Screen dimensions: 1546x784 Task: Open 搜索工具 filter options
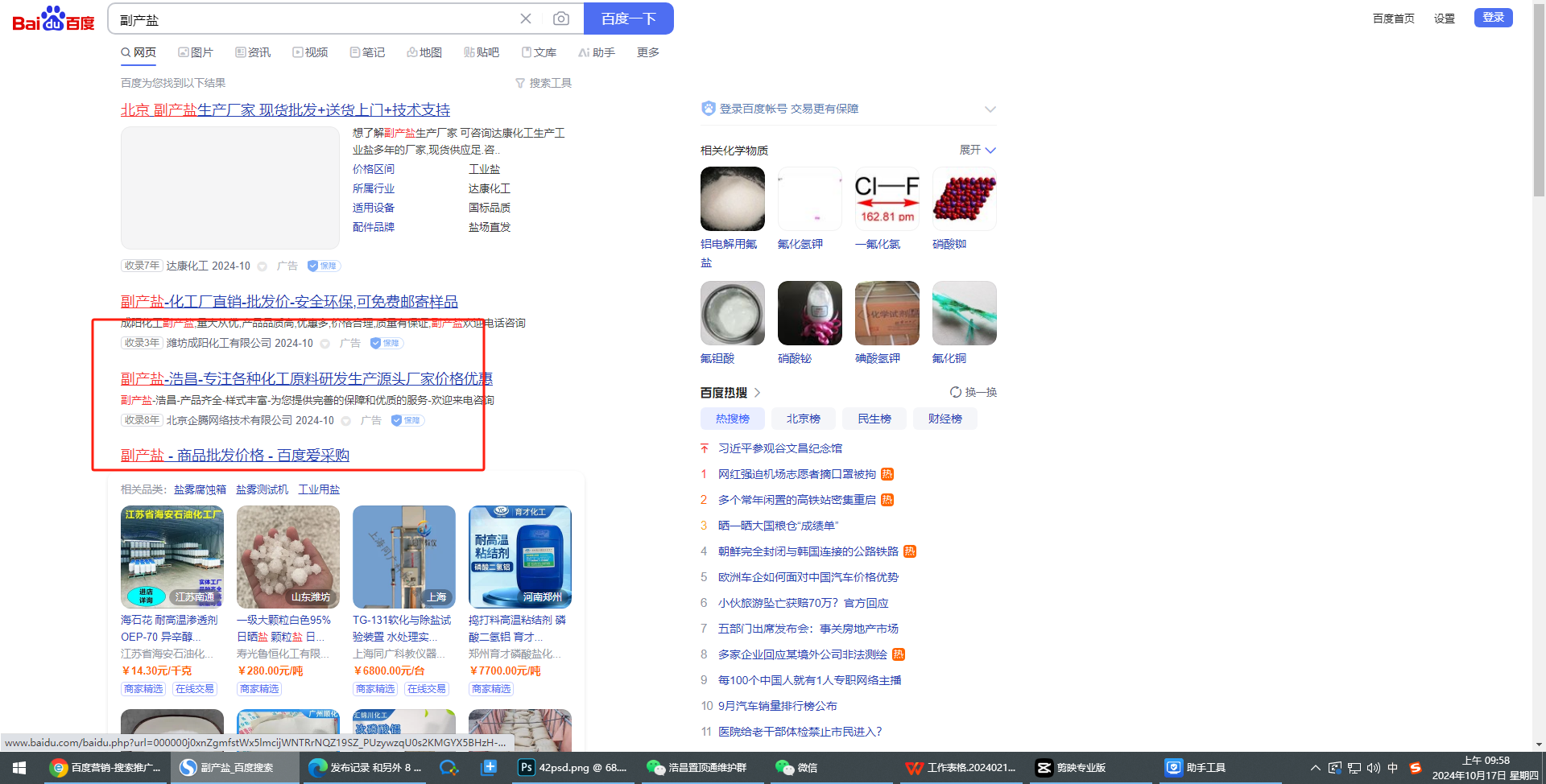544,83
